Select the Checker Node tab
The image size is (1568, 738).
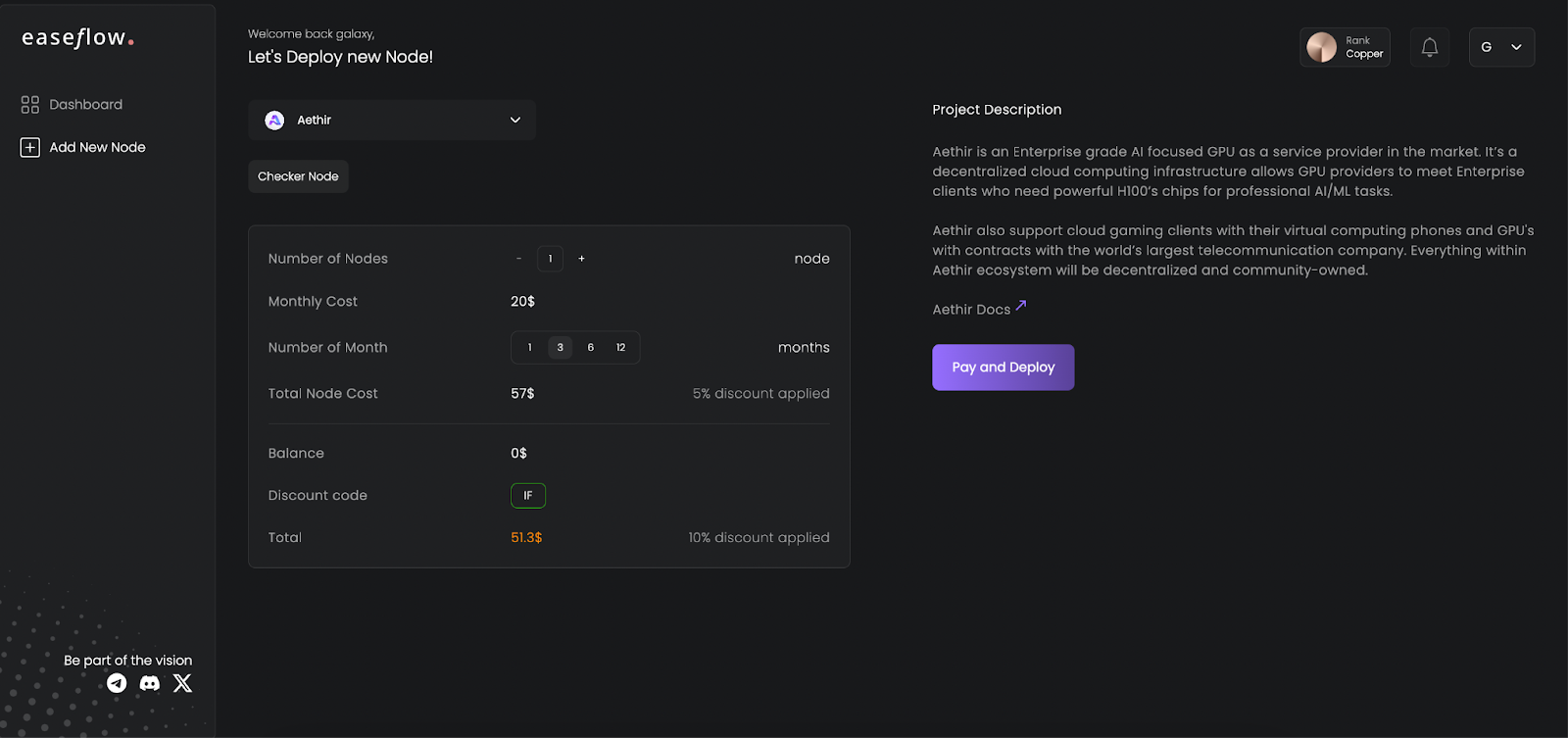pos(298,176)
